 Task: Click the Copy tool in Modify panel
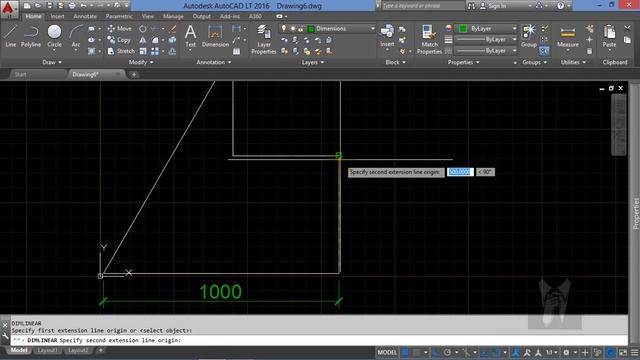click(119, 40)
